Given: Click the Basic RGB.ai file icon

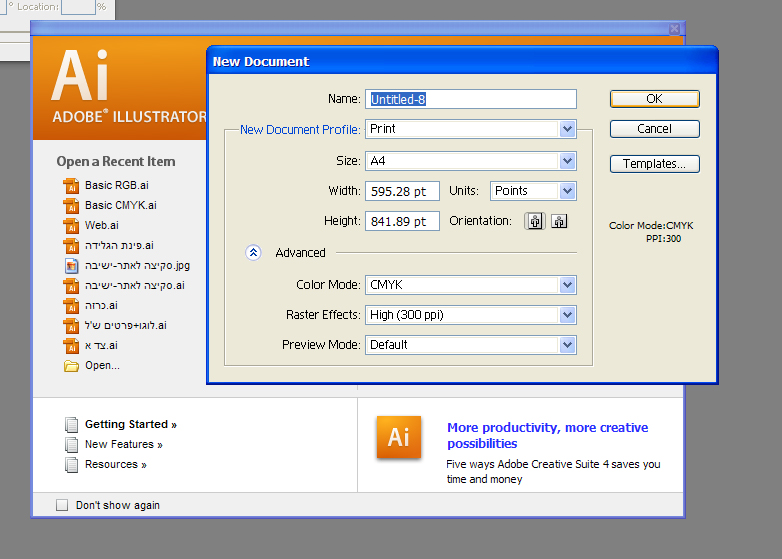Looking at the screenshot, I should (71, 186).
